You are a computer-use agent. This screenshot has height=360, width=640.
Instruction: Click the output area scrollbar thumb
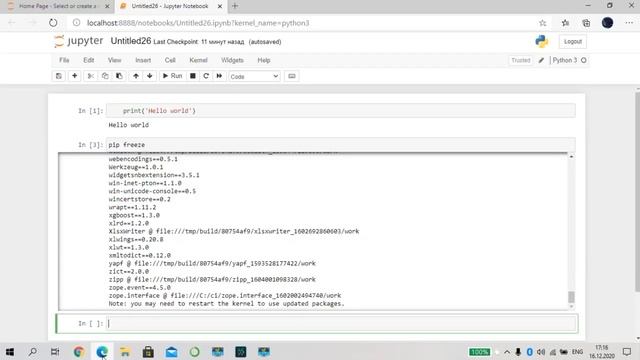click(571, 297)
